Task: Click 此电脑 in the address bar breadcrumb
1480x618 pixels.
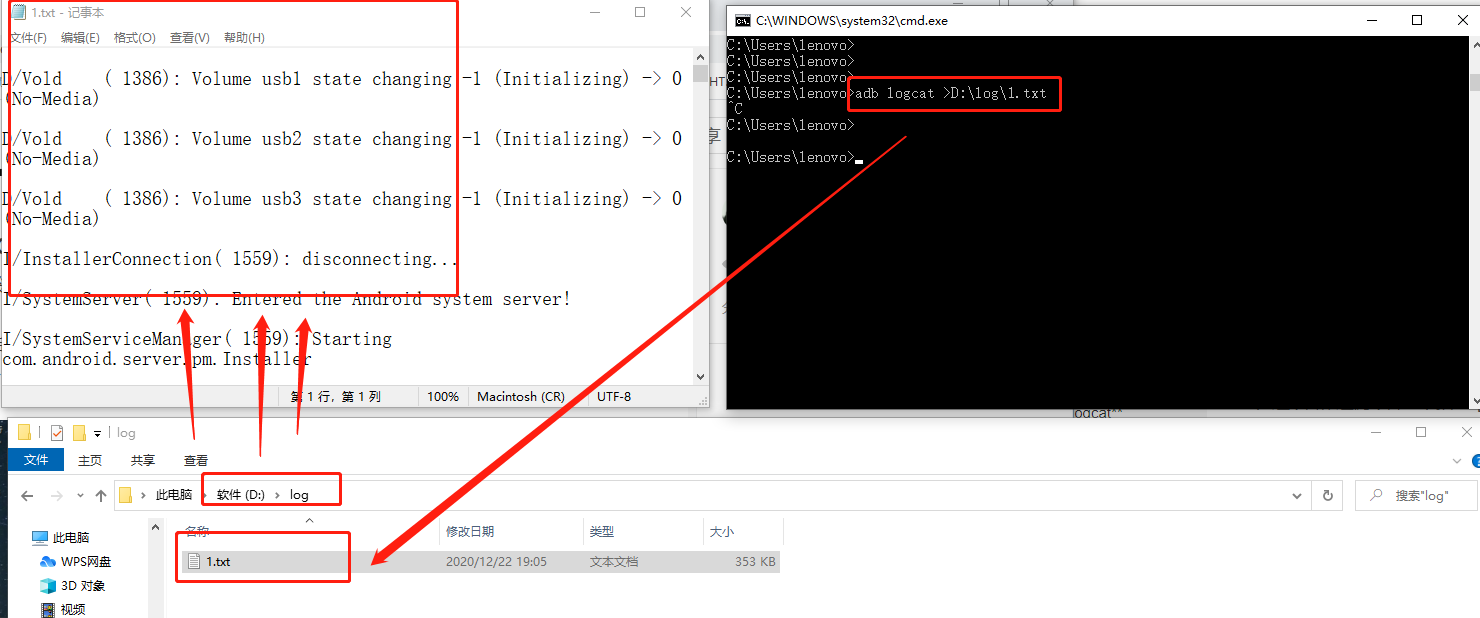Action: (174, 495)
